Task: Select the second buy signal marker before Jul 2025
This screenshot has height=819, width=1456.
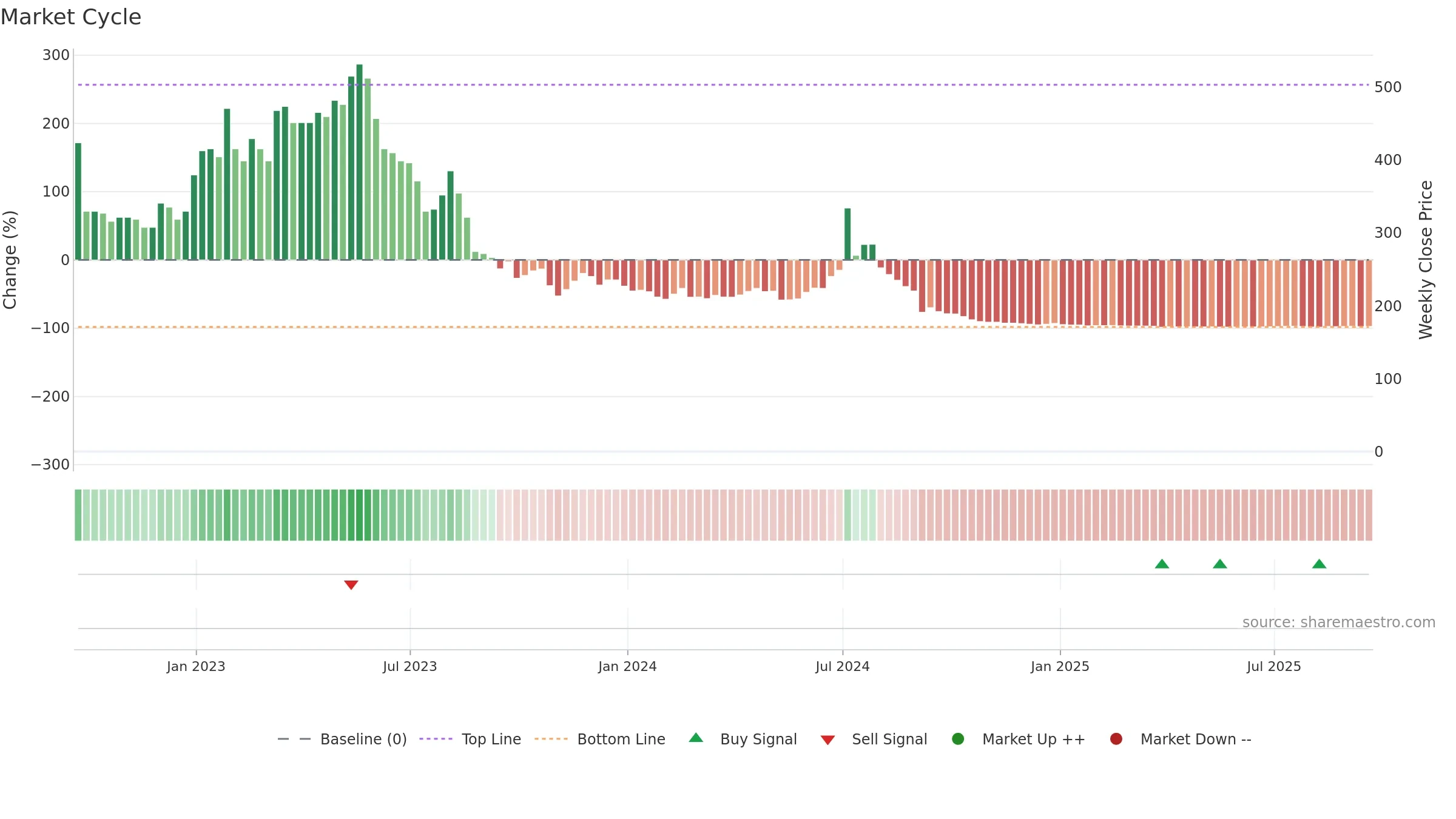Action: coord(1220,564)
